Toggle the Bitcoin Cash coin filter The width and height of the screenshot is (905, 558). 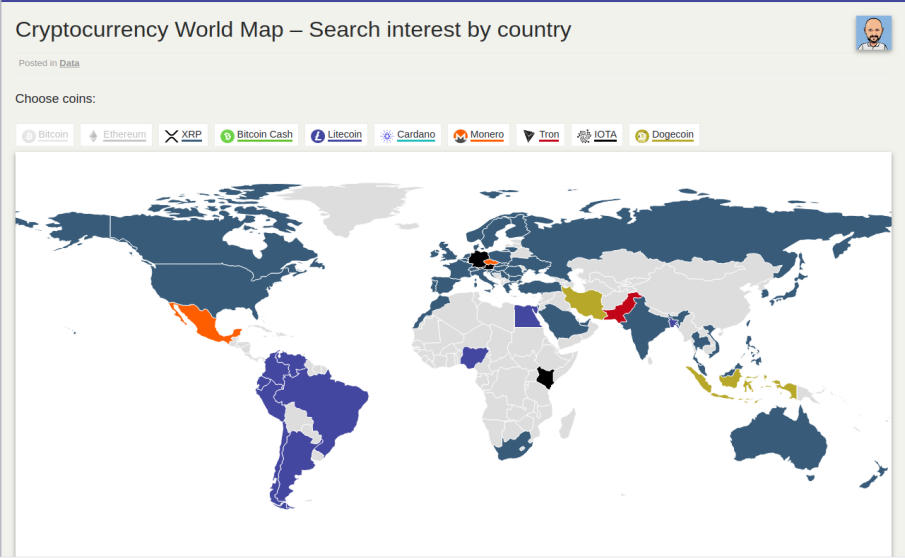pos(256,135)
